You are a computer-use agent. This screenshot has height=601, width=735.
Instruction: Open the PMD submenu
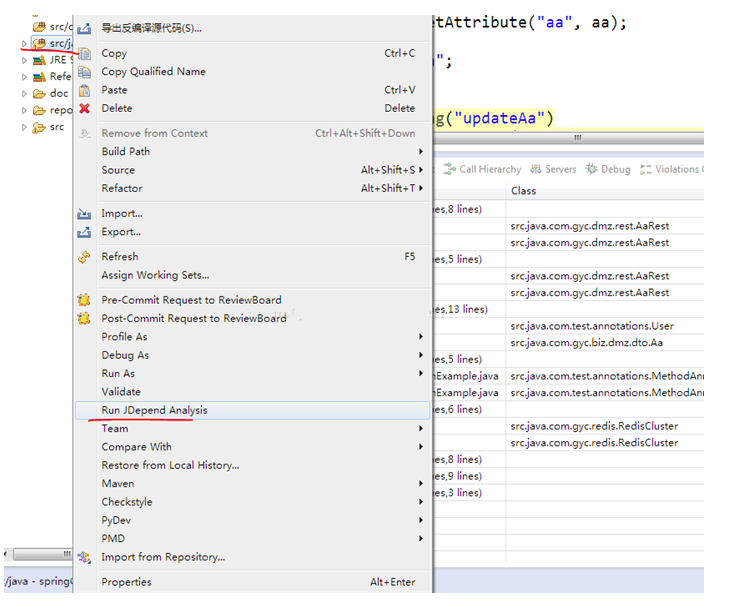click(x=253, y=539)
